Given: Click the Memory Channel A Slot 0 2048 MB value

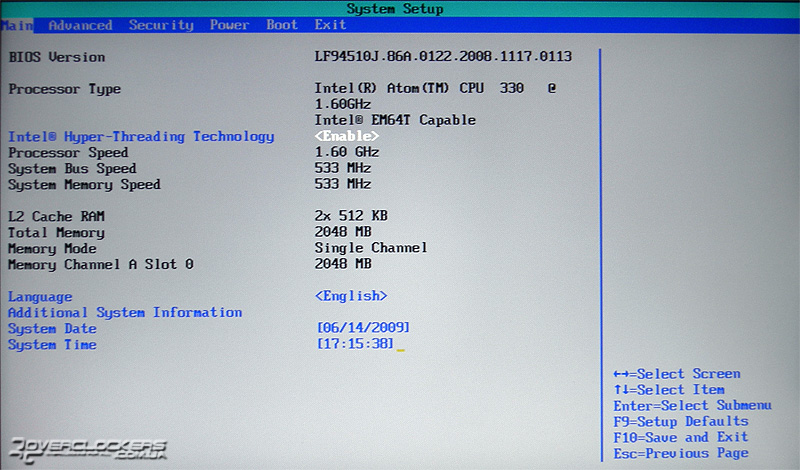Looking at the screenshot, I should (342, 264).
